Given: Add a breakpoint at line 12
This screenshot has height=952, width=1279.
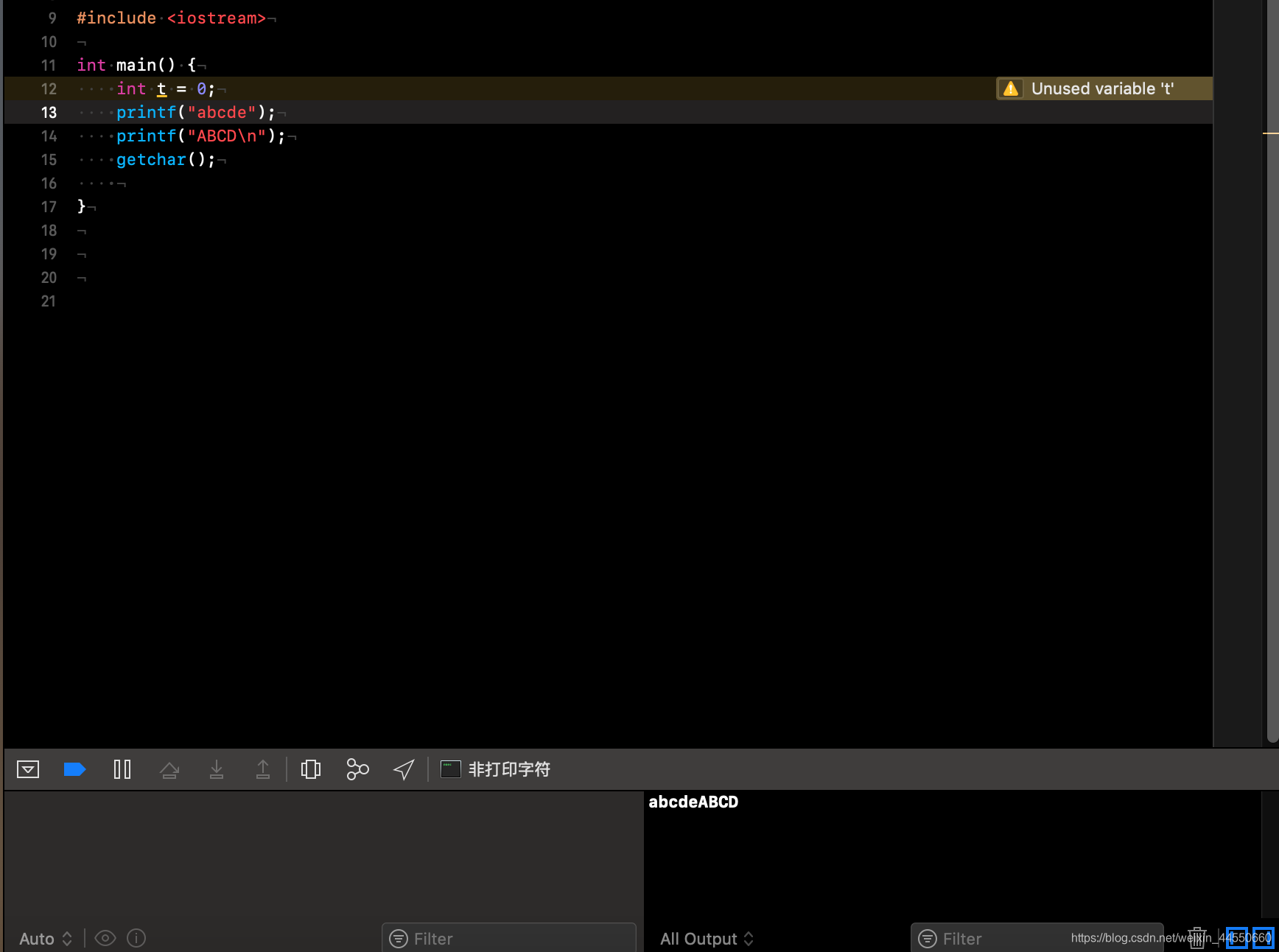Looking at the screenshot, I should click(x=49, y=88).
